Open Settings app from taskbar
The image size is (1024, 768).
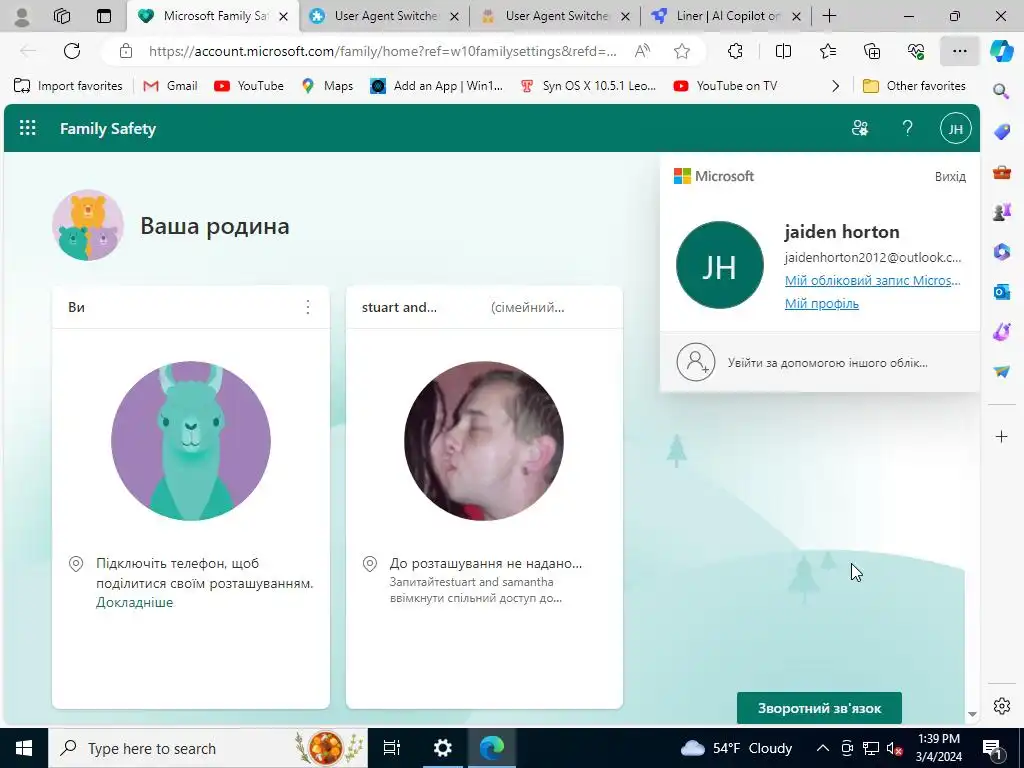443,748
